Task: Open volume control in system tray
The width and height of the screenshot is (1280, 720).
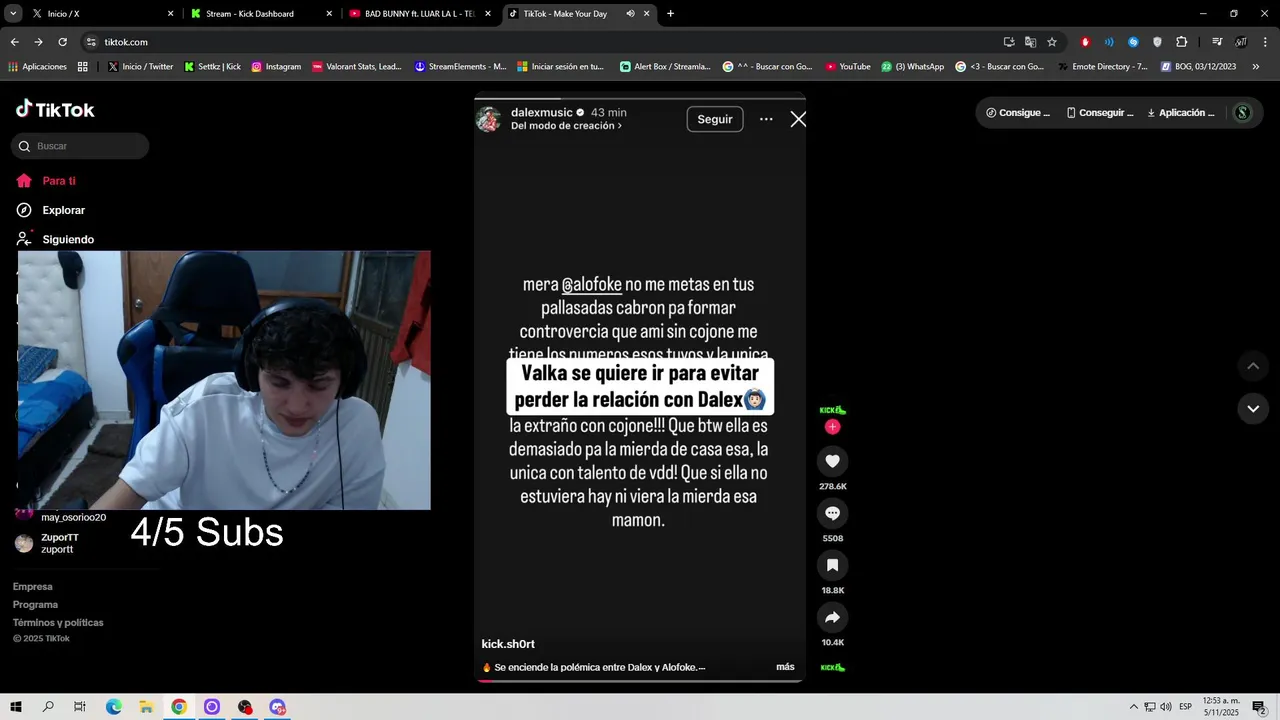Action: (1165, 707)
